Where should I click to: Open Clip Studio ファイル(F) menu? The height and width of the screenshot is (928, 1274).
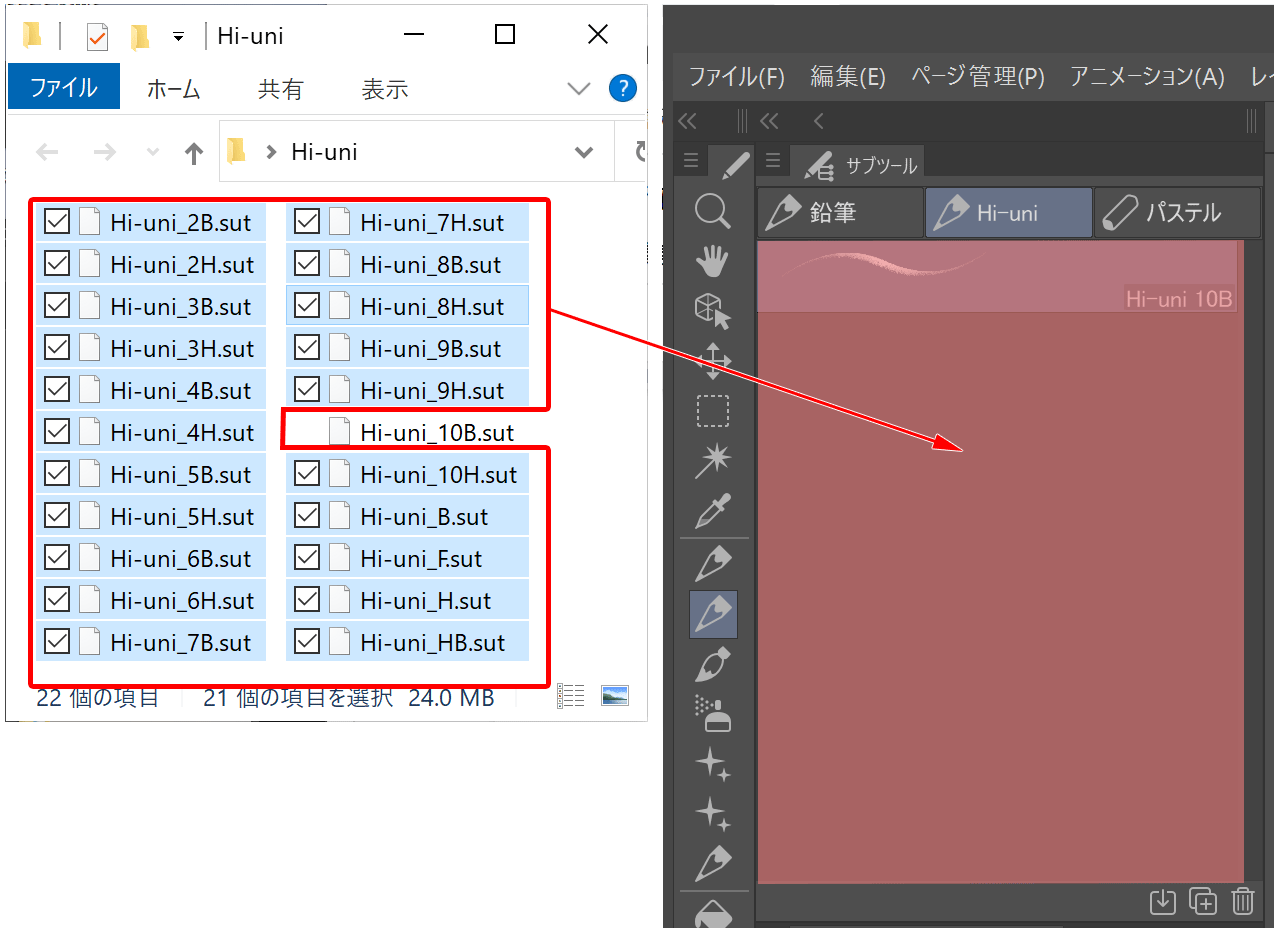pos(738,76)
